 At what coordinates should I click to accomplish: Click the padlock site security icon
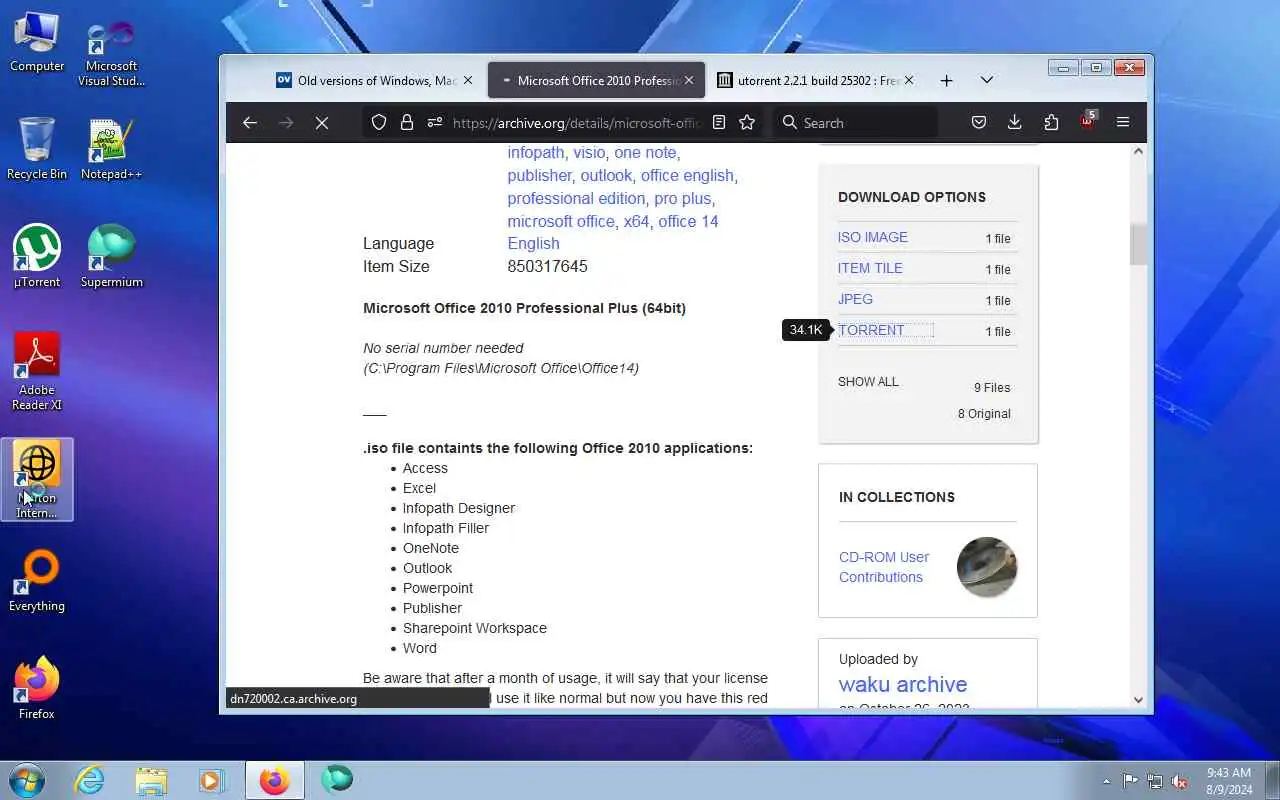[x=407, y=122]
